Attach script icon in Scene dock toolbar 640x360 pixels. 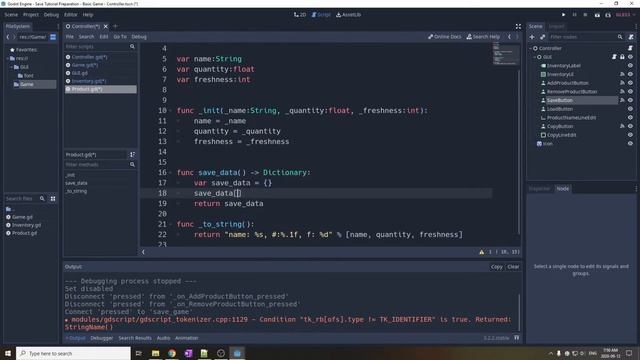click(631, 37)
